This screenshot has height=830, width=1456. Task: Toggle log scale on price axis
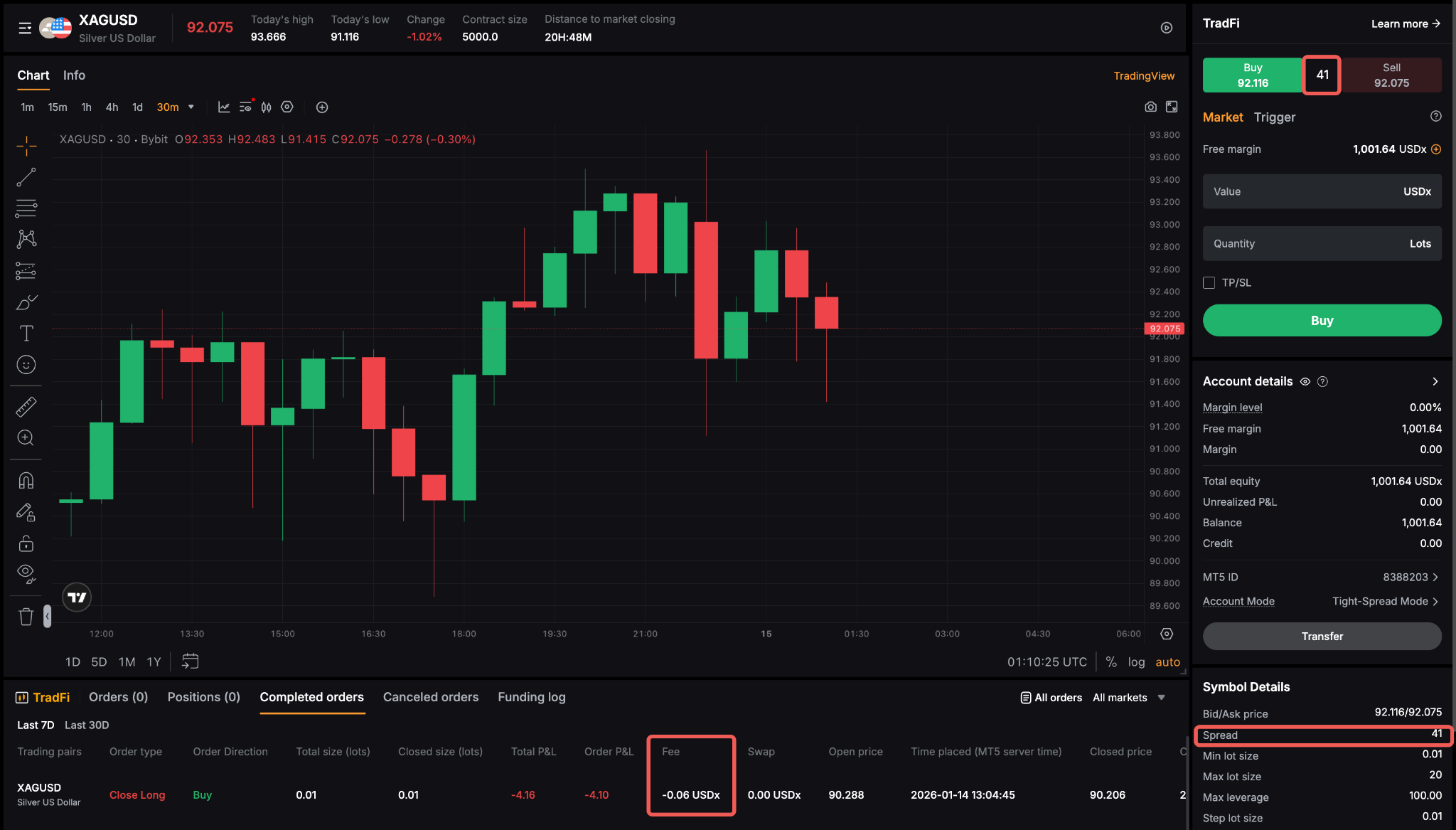1136,662
